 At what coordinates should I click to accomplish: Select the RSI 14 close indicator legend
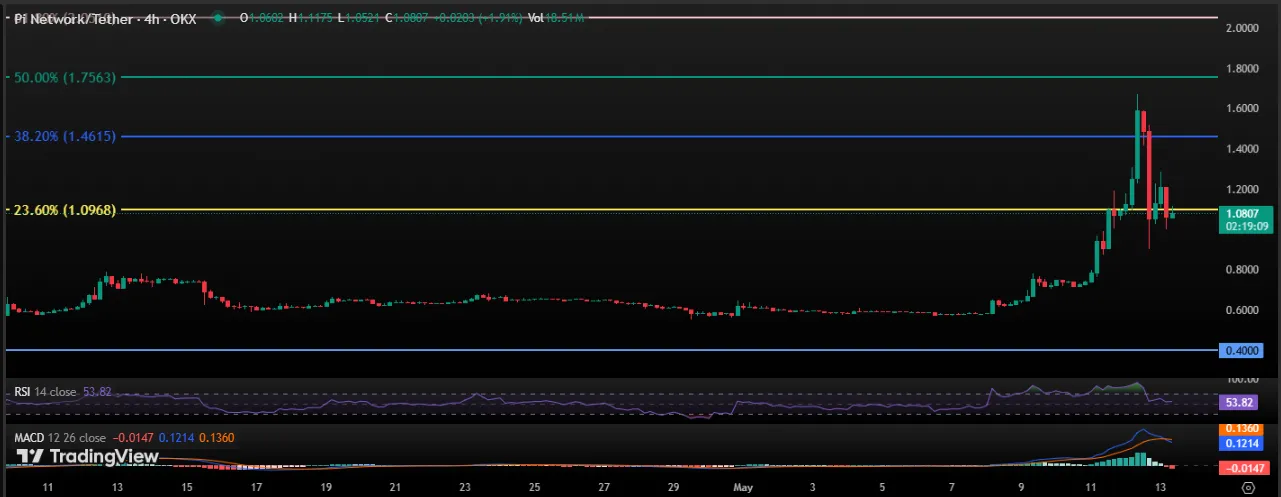click(45, 392)
